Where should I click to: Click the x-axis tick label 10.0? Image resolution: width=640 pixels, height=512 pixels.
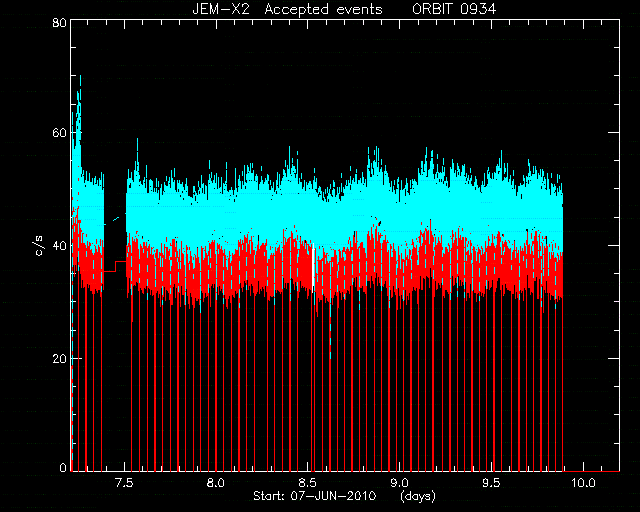(583, 483)
